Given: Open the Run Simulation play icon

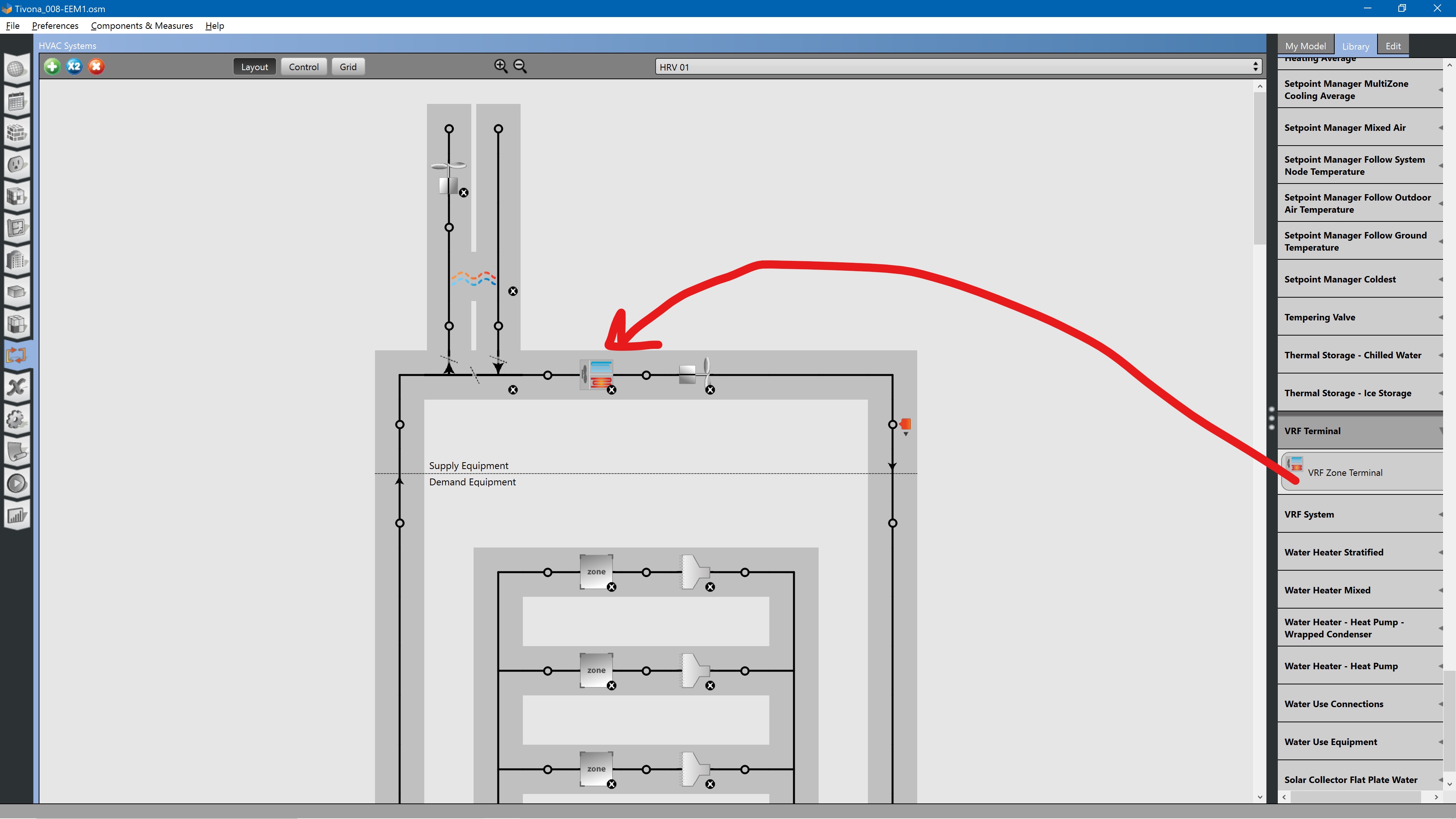Looking at the screenshot, I should point(16,484).
